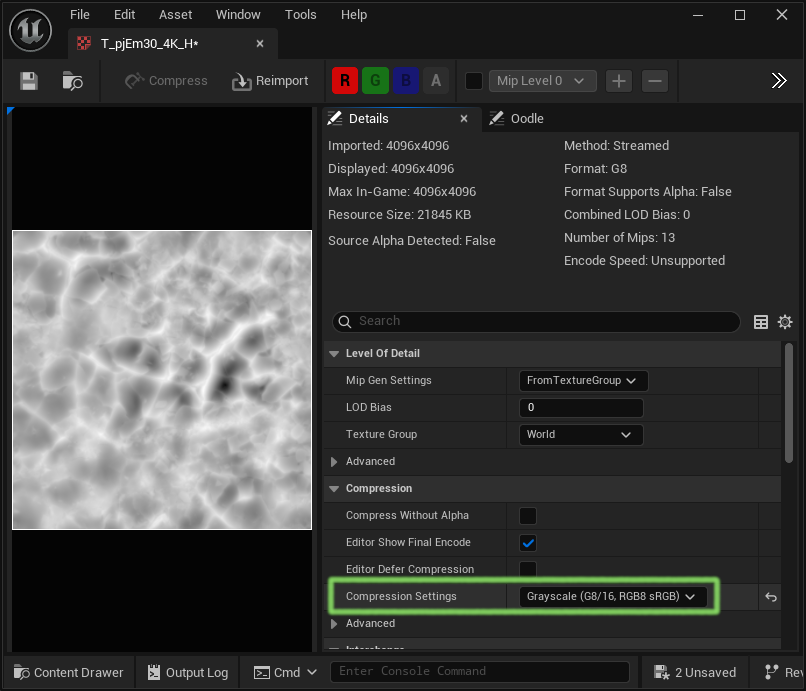806x691 pixels.
Task: Click the Imported: 4096x4096 text
Action: (389, 146)
